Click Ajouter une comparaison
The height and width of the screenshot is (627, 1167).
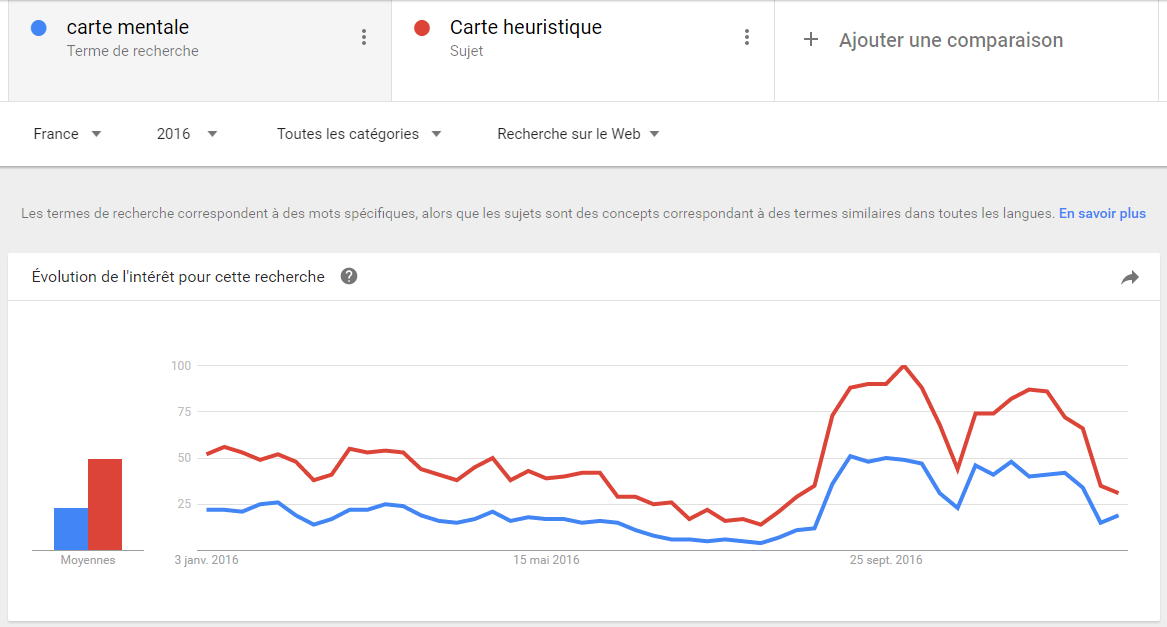click(x=950, y=41)
